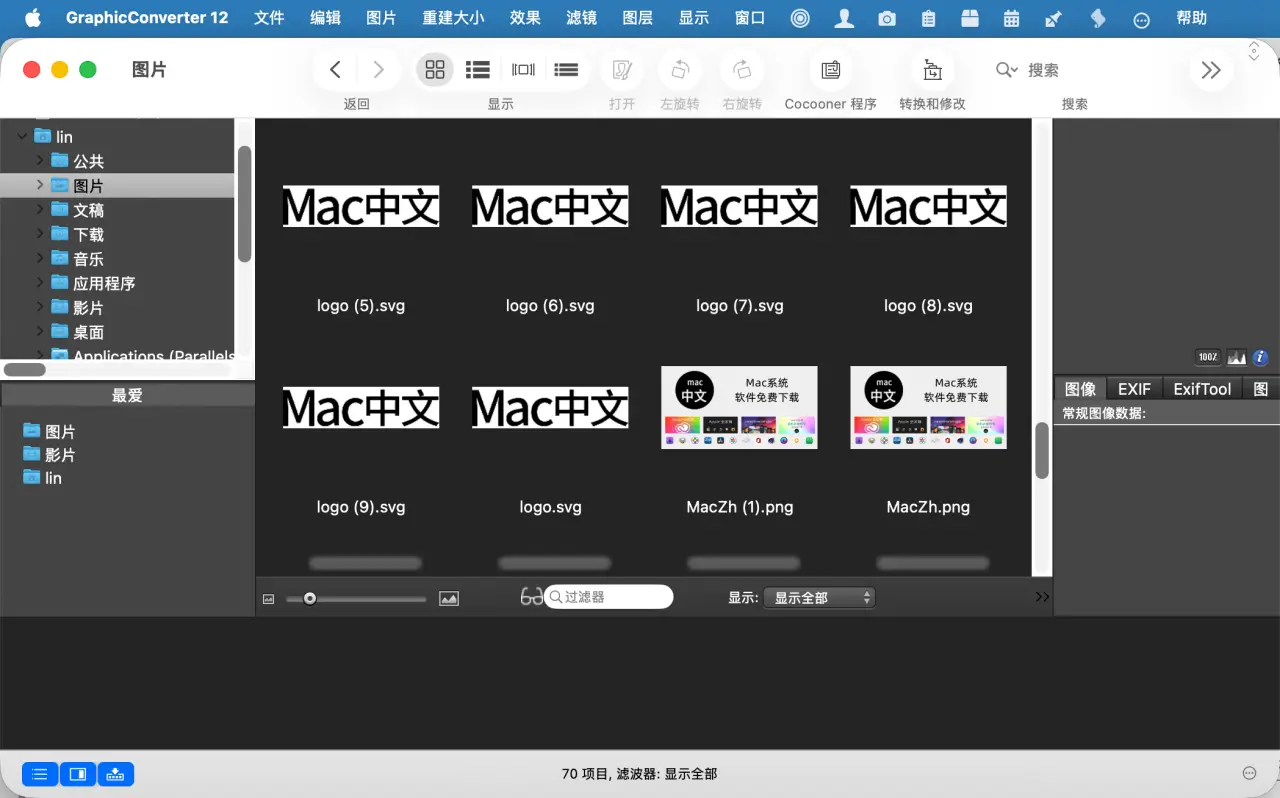Open 影片 in the favorites list
The height and width of the screenshot is (798, 1280).
tap(60, 455)
